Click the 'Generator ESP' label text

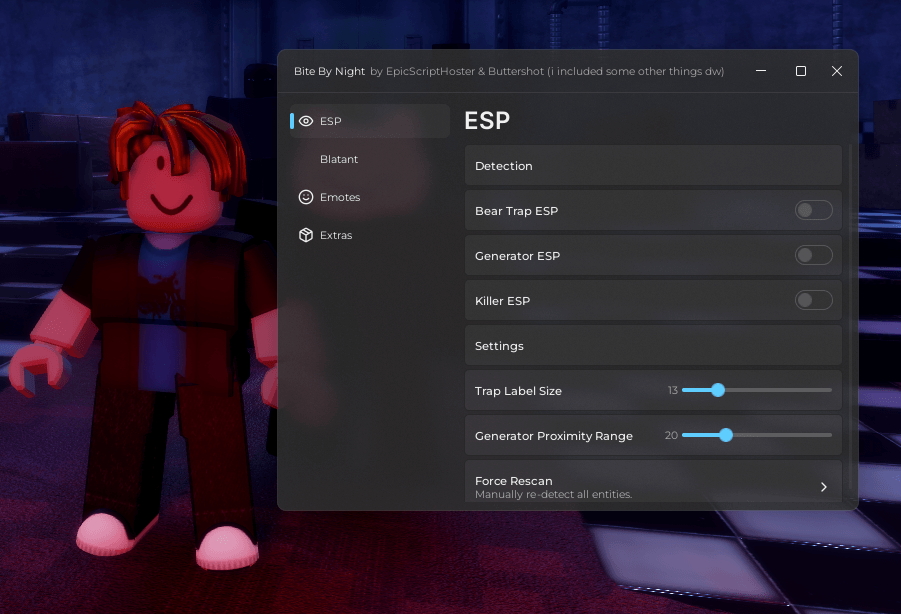(517, 256)
